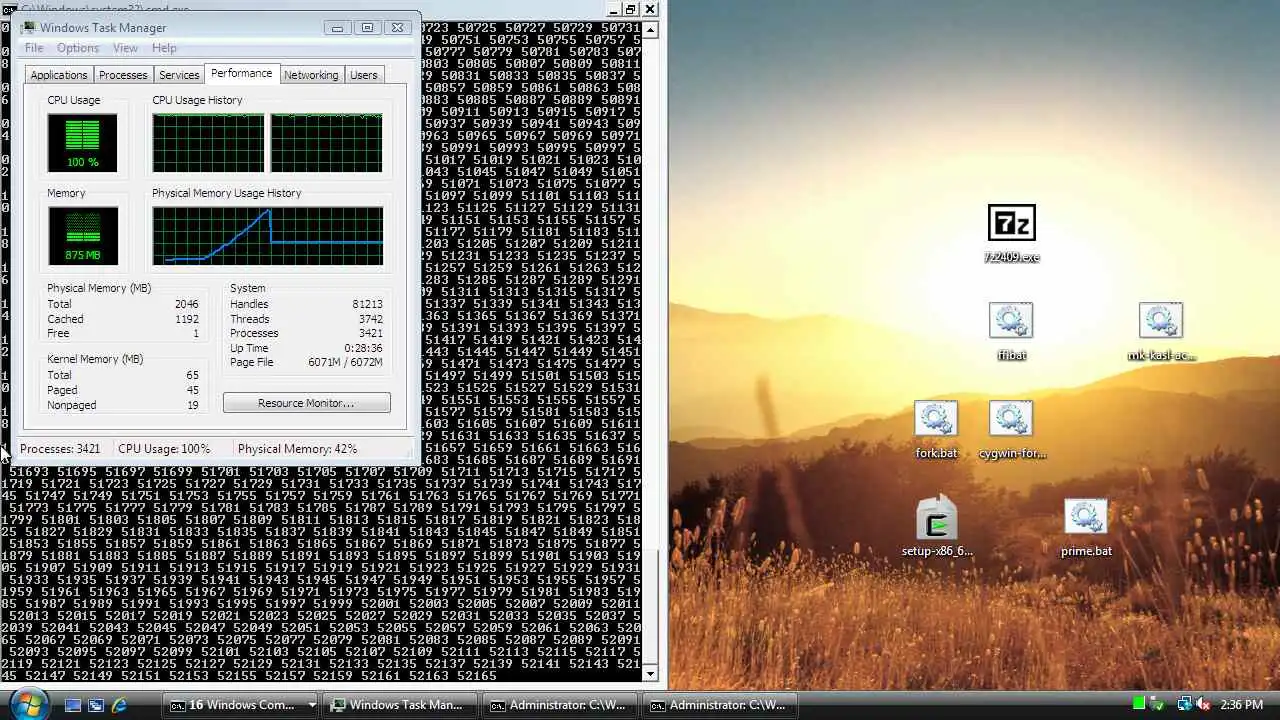
Task: Click the Resource Monitor button
Action: coord(306,403)
